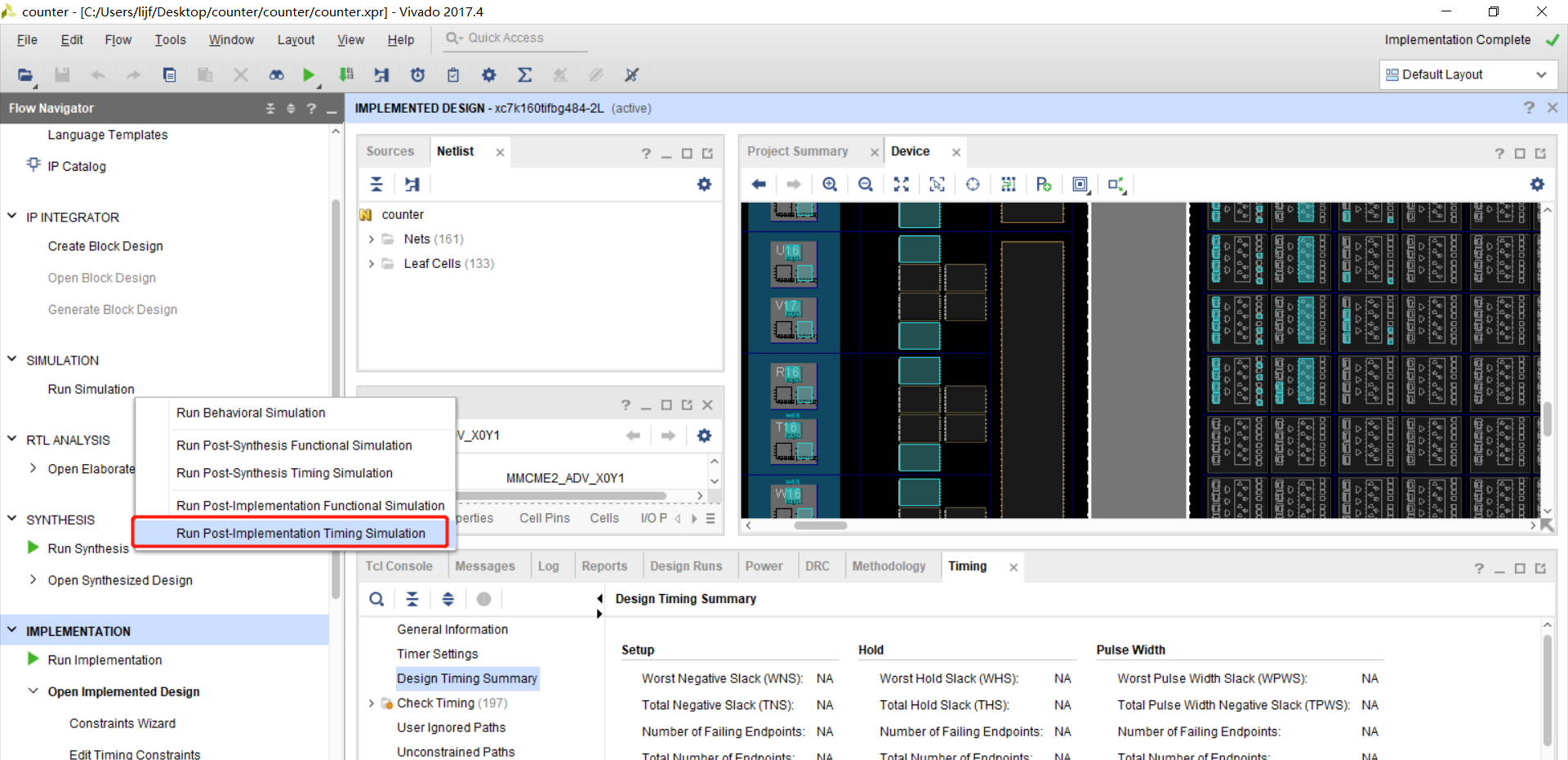Click Collapse All icon in Flow Navigator header

[270, 109]
